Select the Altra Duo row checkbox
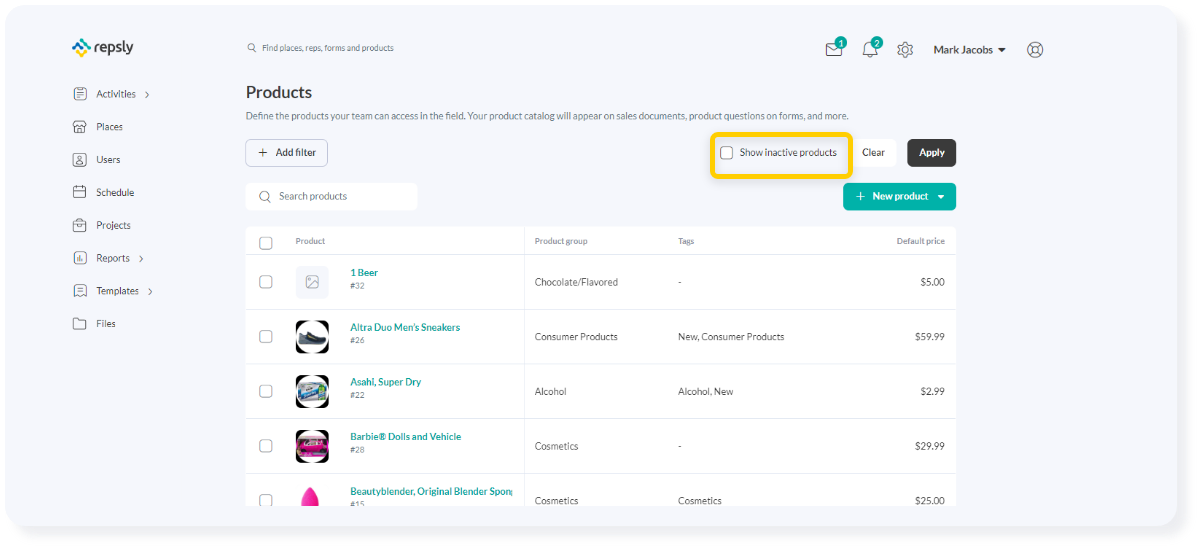 pos(266,337)
